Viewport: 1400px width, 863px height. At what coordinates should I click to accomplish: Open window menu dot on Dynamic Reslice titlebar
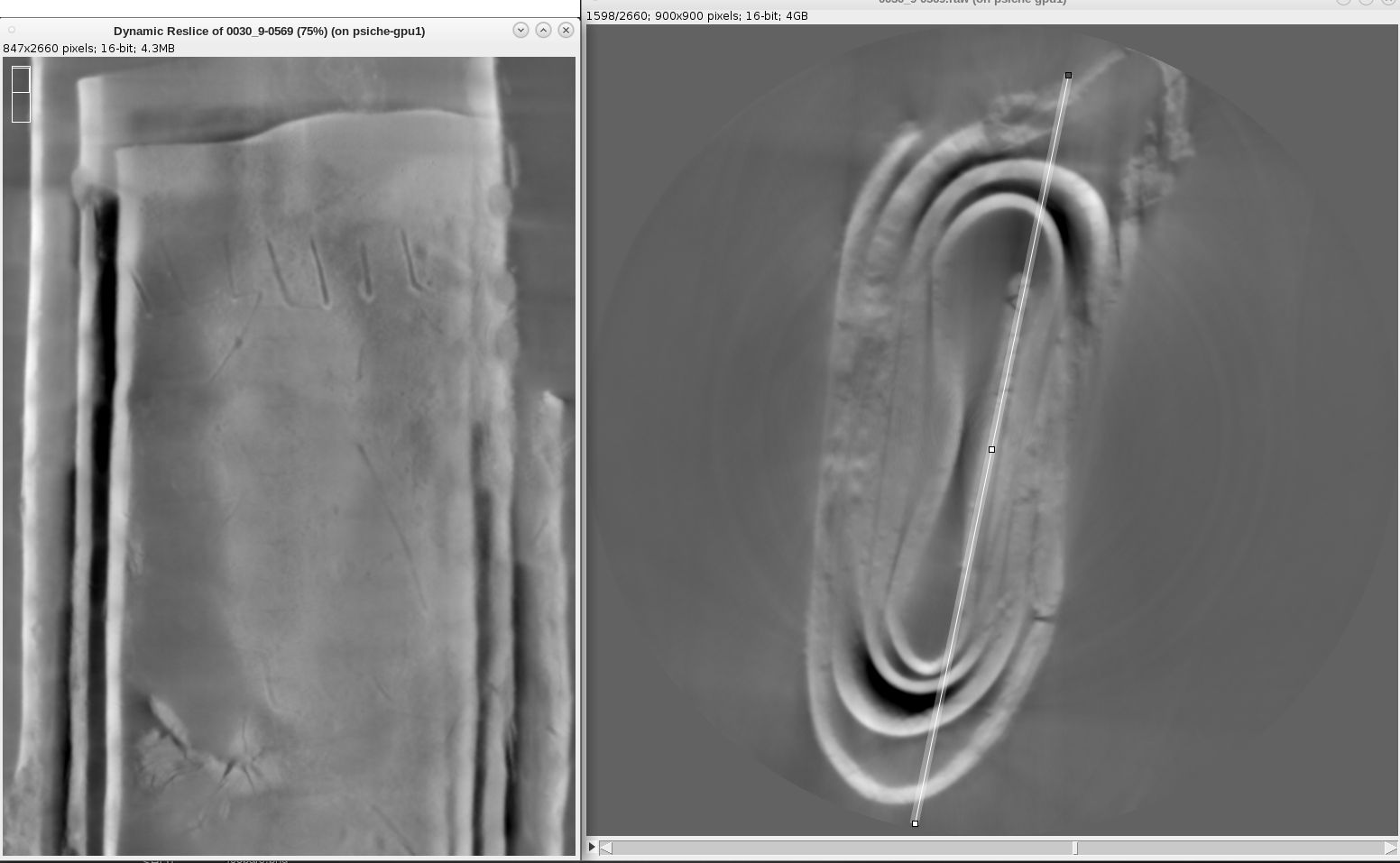click(12, 30)
